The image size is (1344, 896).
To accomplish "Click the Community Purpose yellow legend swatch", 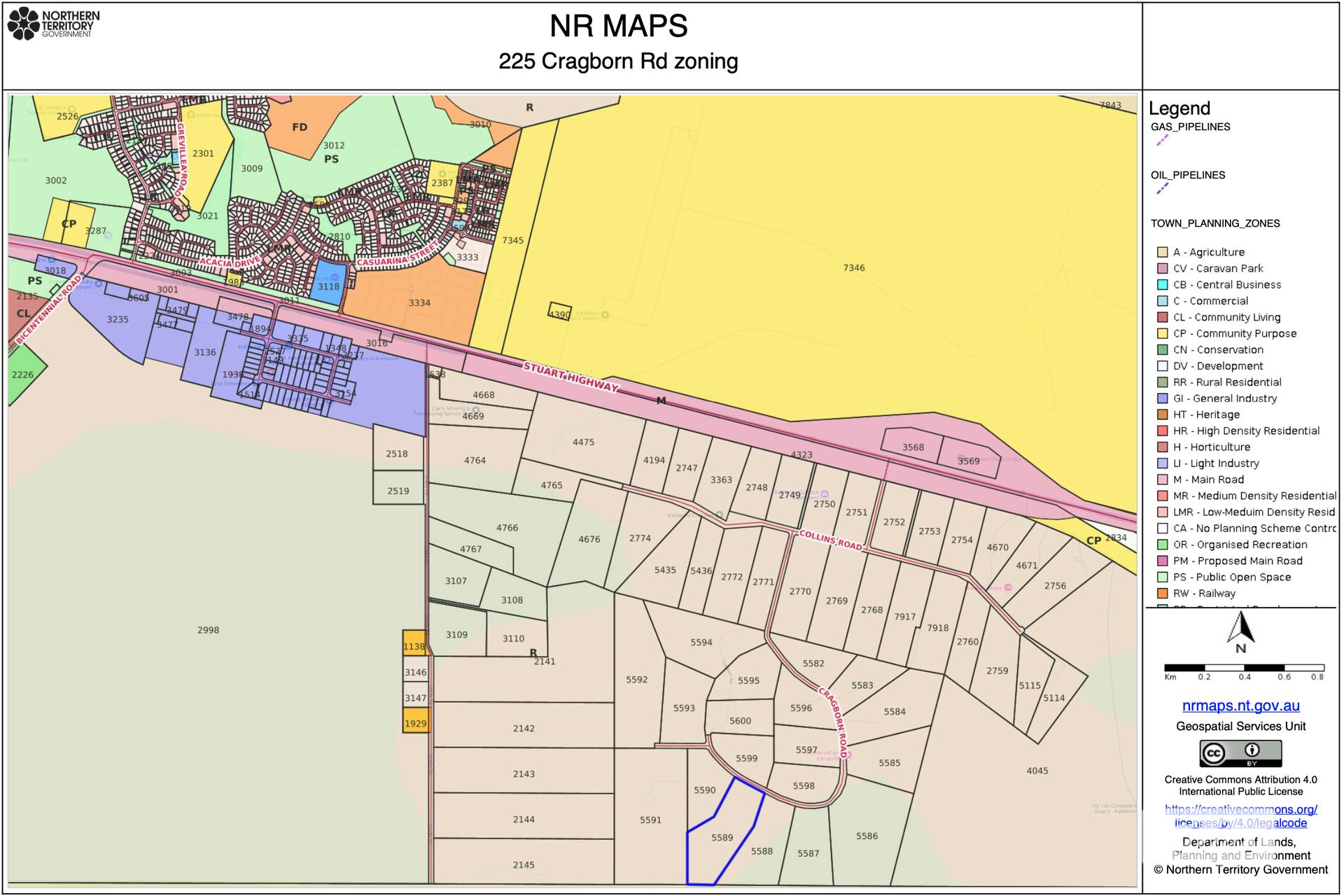I will click(1163, 333).
